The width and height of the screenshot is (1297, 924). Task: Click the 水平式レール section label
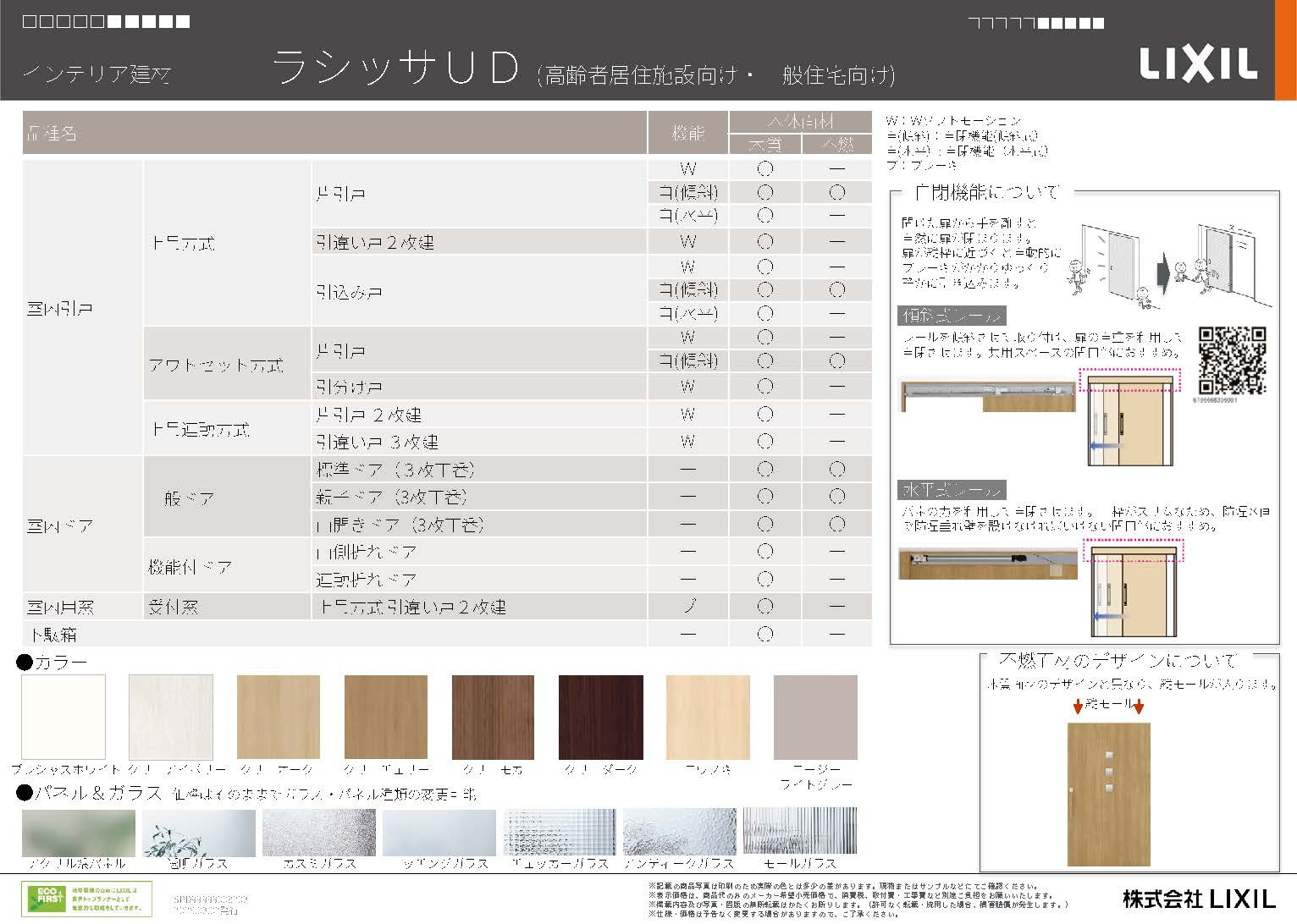point(952,490)
